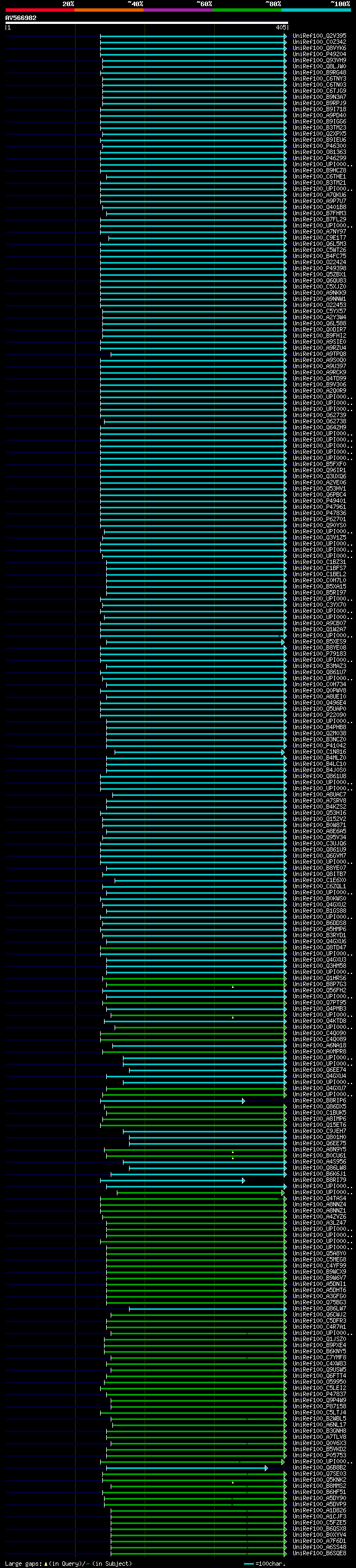The width and height of the screenshot is (356, 1568).
Task: Select the UniRef100_A6NA18 label
Action: point(319,1046)
